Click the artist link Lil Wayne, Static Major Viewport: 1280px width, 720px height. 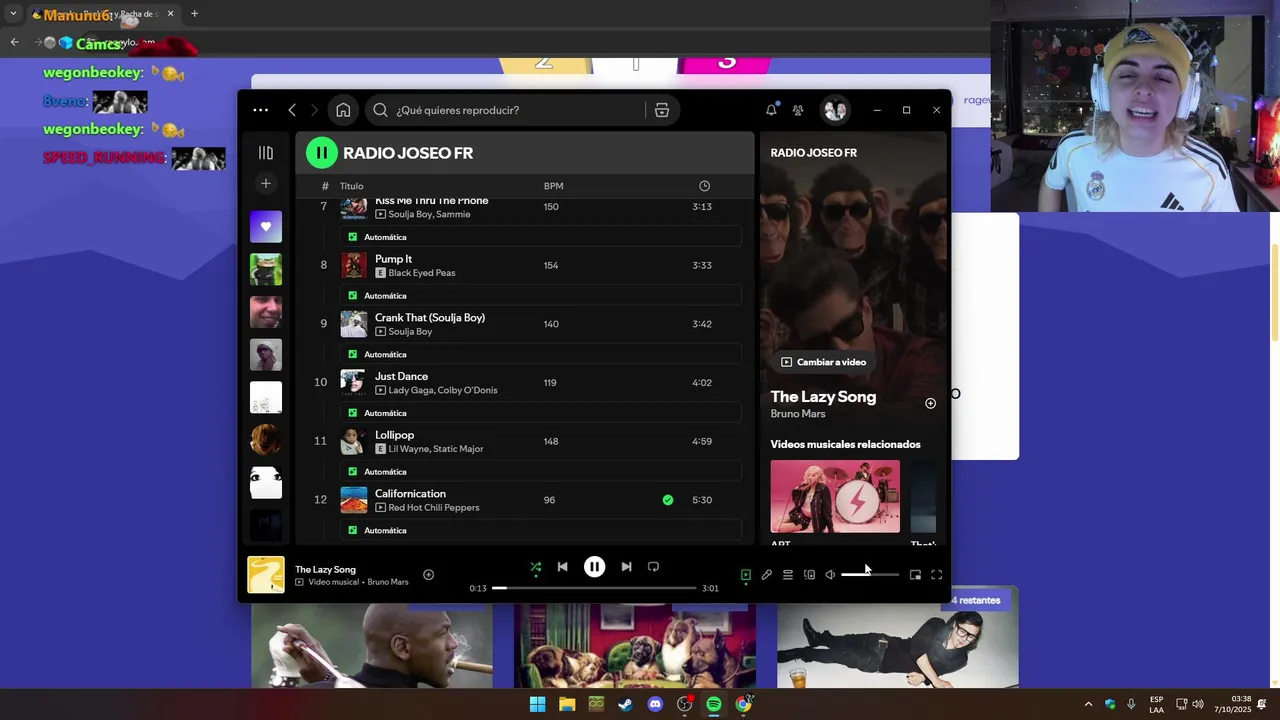(436, 449)
